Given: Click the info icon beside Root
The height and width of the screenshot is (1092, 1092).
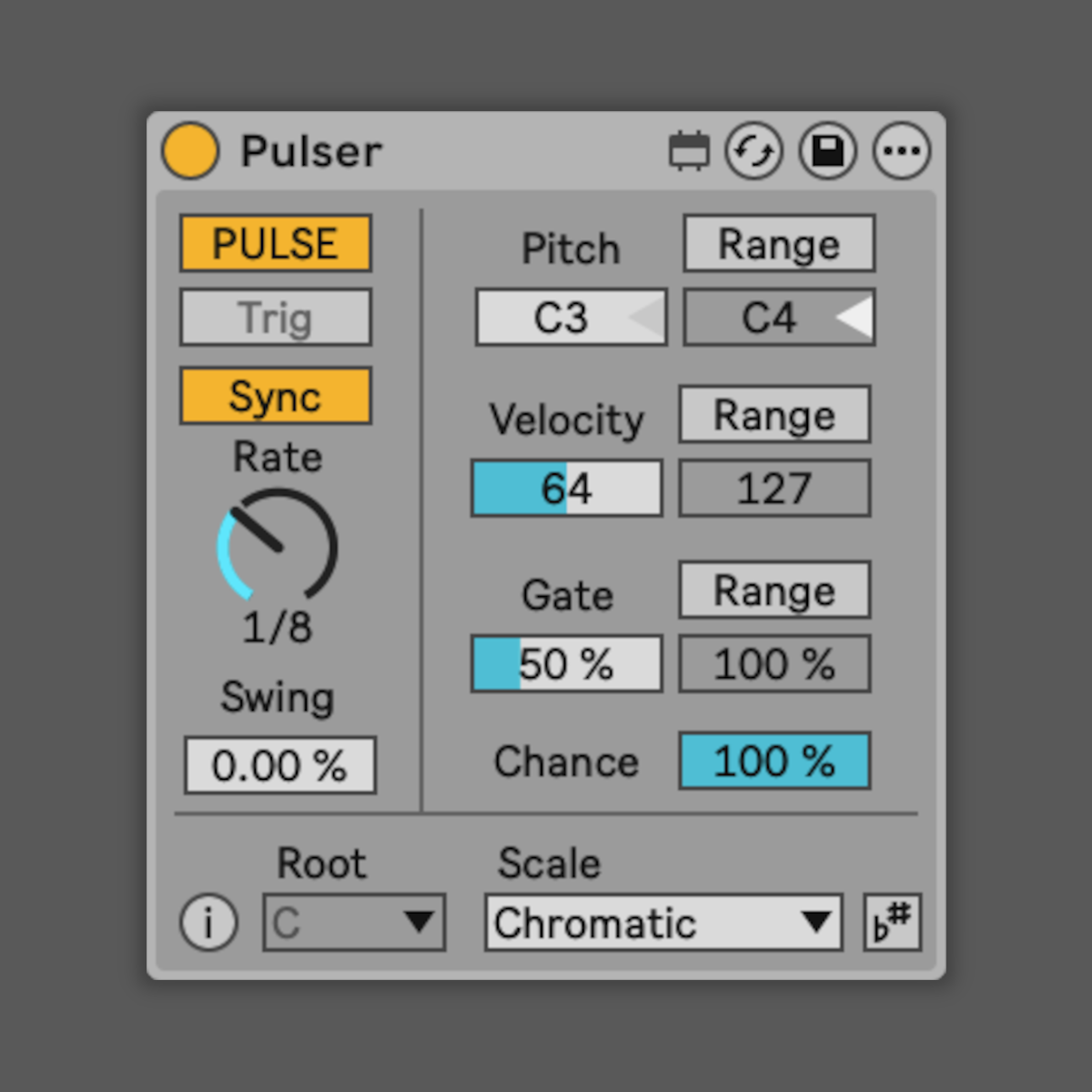Looking at the screenshot, I should (208, 923).
